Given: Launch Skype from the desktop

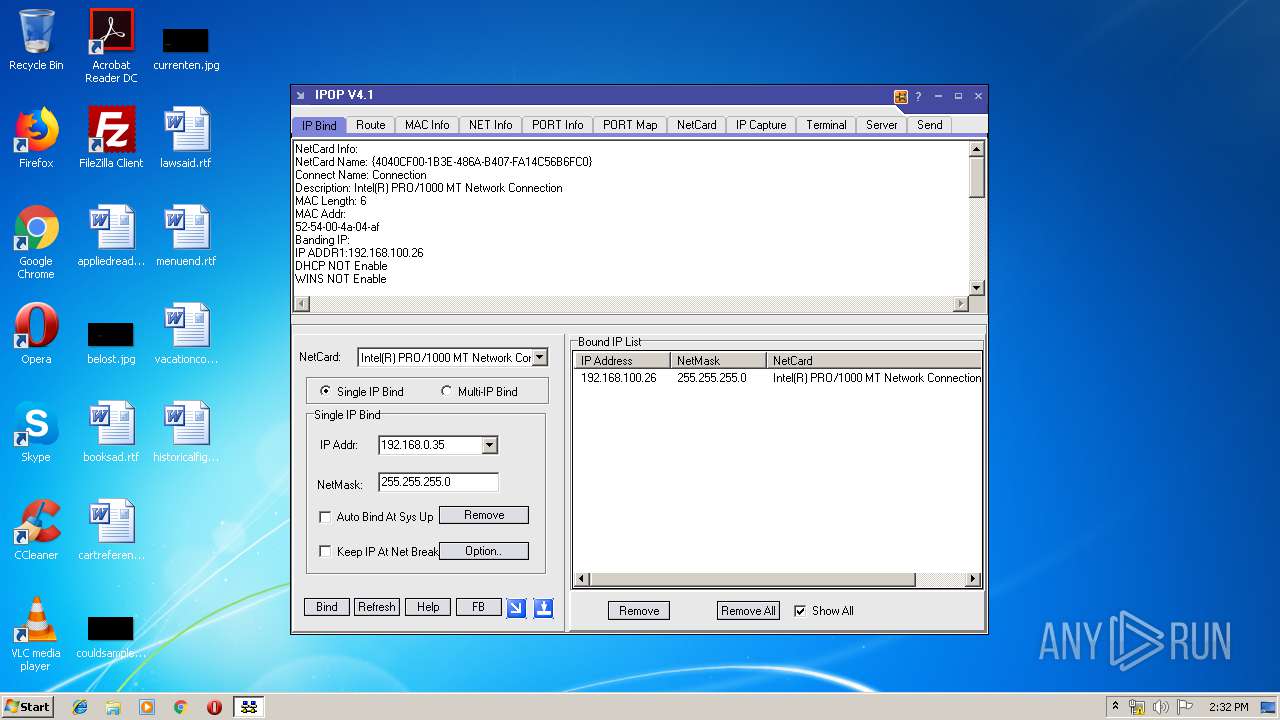Looking at the screenshot, I should (36, 432).
